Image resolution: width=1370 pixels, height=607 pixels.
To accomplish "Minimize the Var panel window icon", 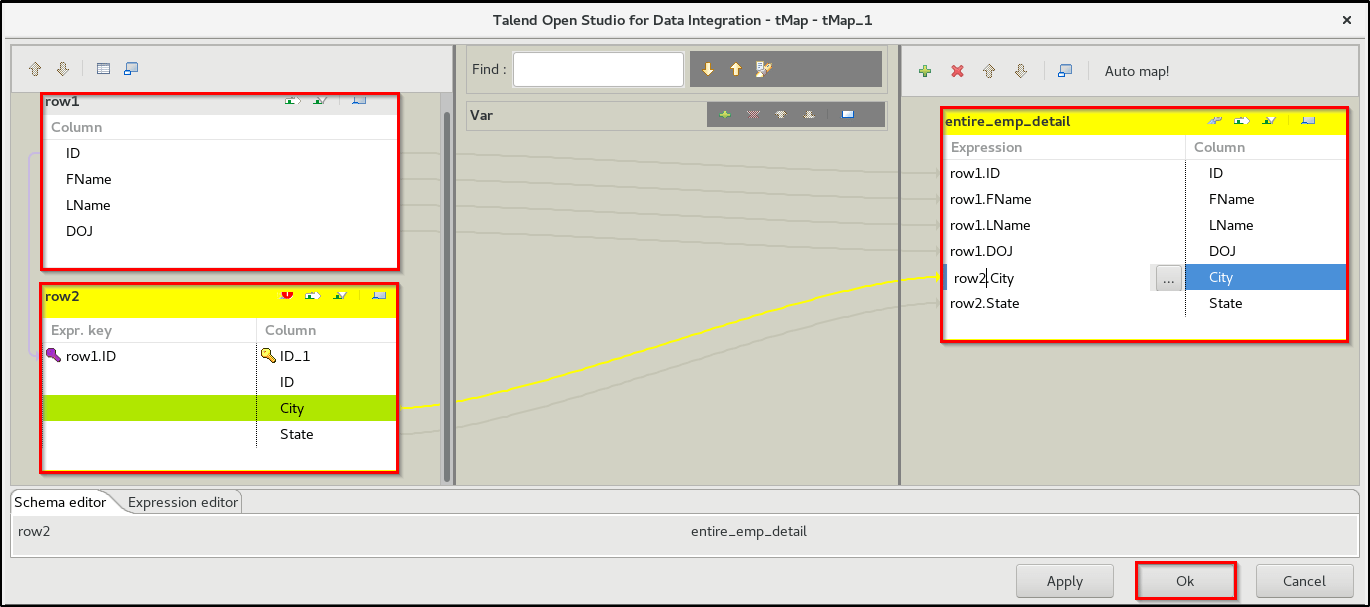I will (848, 115).
